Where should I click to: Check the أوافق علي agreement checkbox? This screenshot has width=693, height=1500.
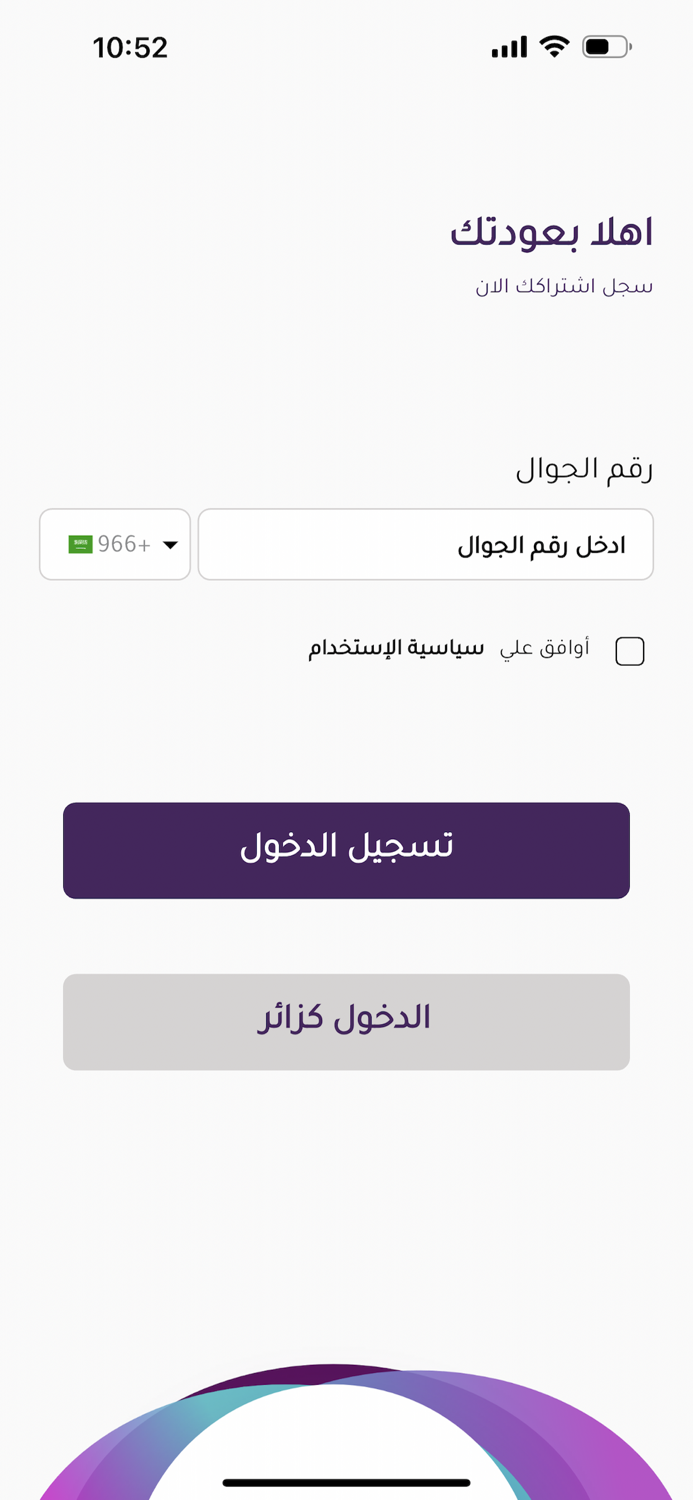[x=630, y=651]
